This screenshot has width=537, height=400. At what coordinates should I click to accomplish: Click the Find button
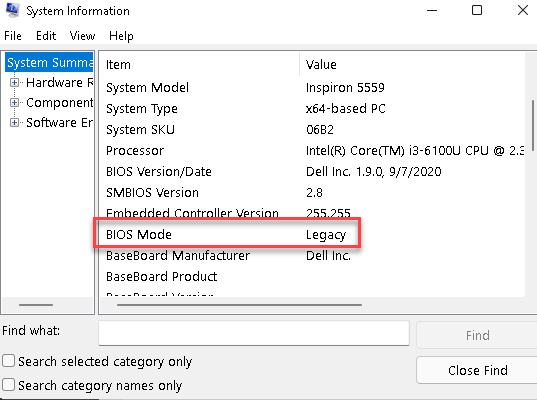coord(477,335)
